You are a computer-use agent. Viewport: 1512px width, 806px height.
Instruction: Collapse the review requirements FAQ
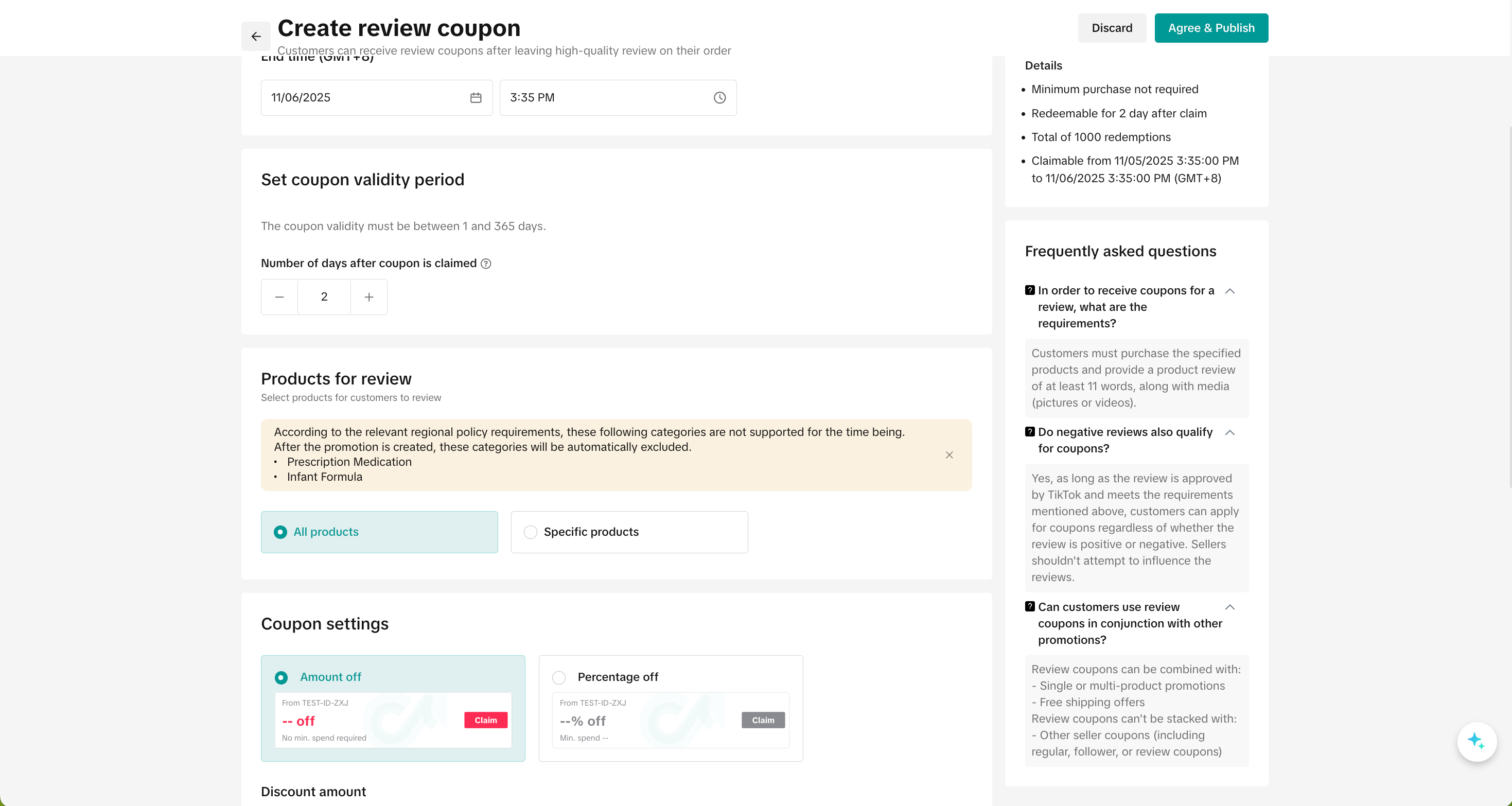(1229, 291)
